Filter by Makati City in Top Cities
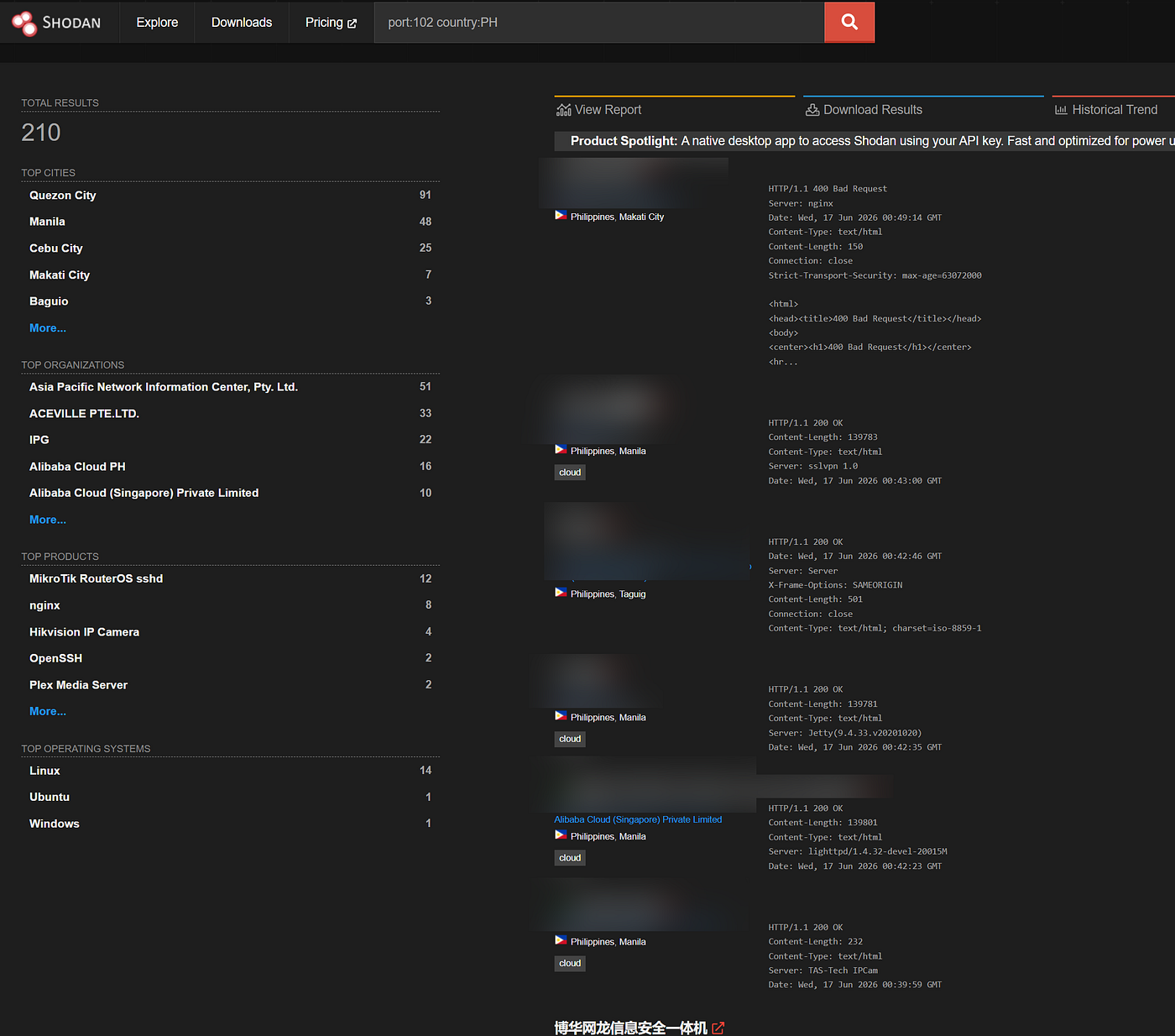Viewport: 1175px width, 1036px height. [60, 275]
